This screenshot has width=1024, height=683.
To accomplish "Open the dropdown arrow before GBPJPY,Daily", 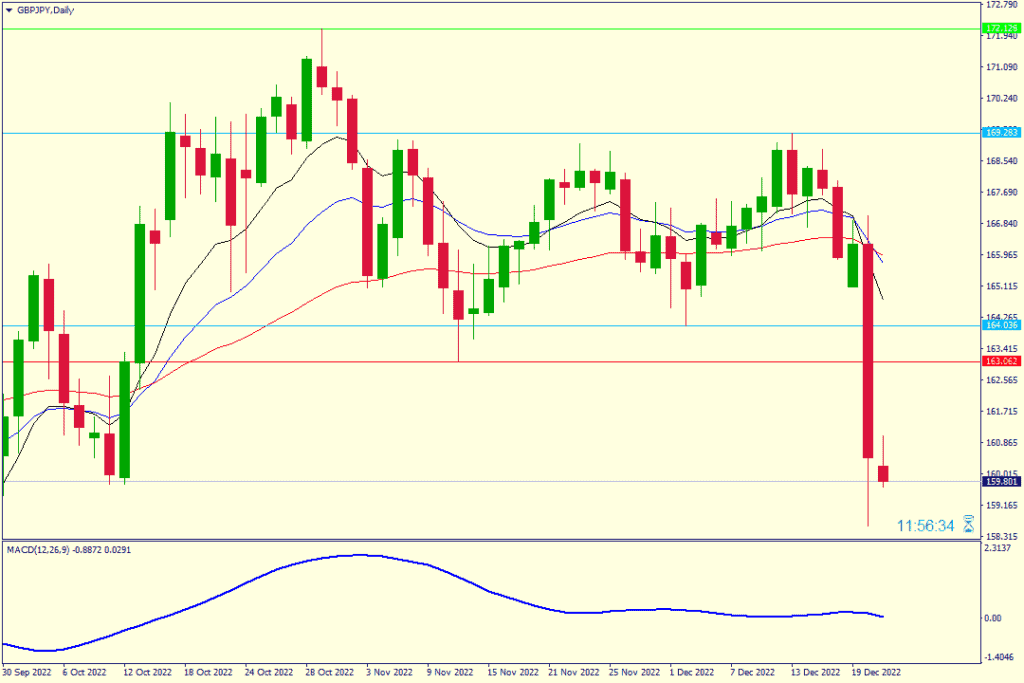I will [x=8, y=10].
